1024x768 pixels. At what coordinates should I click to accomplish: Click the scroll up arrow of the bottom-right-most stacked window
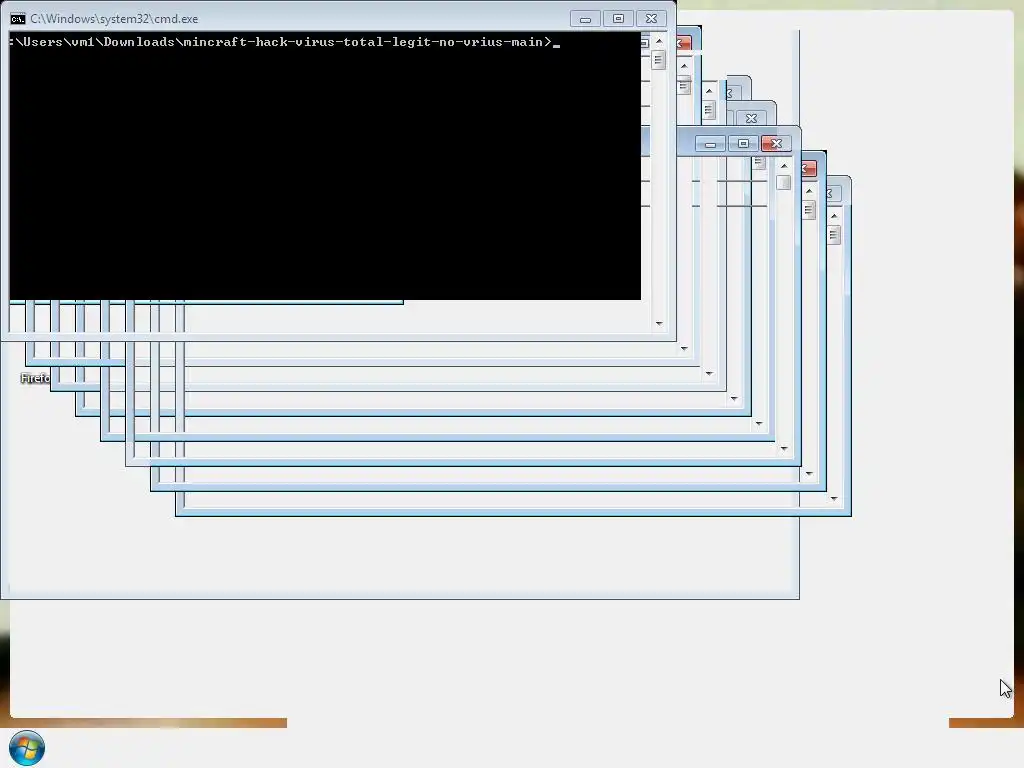(x=834, y=216)
